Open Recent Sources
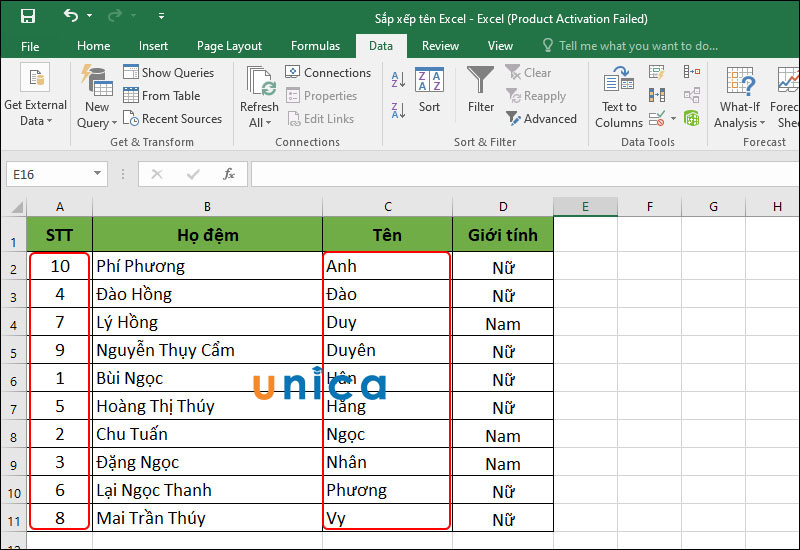This screenshot has width=800, height=550. pyautogui.click(x=173, y=119)
